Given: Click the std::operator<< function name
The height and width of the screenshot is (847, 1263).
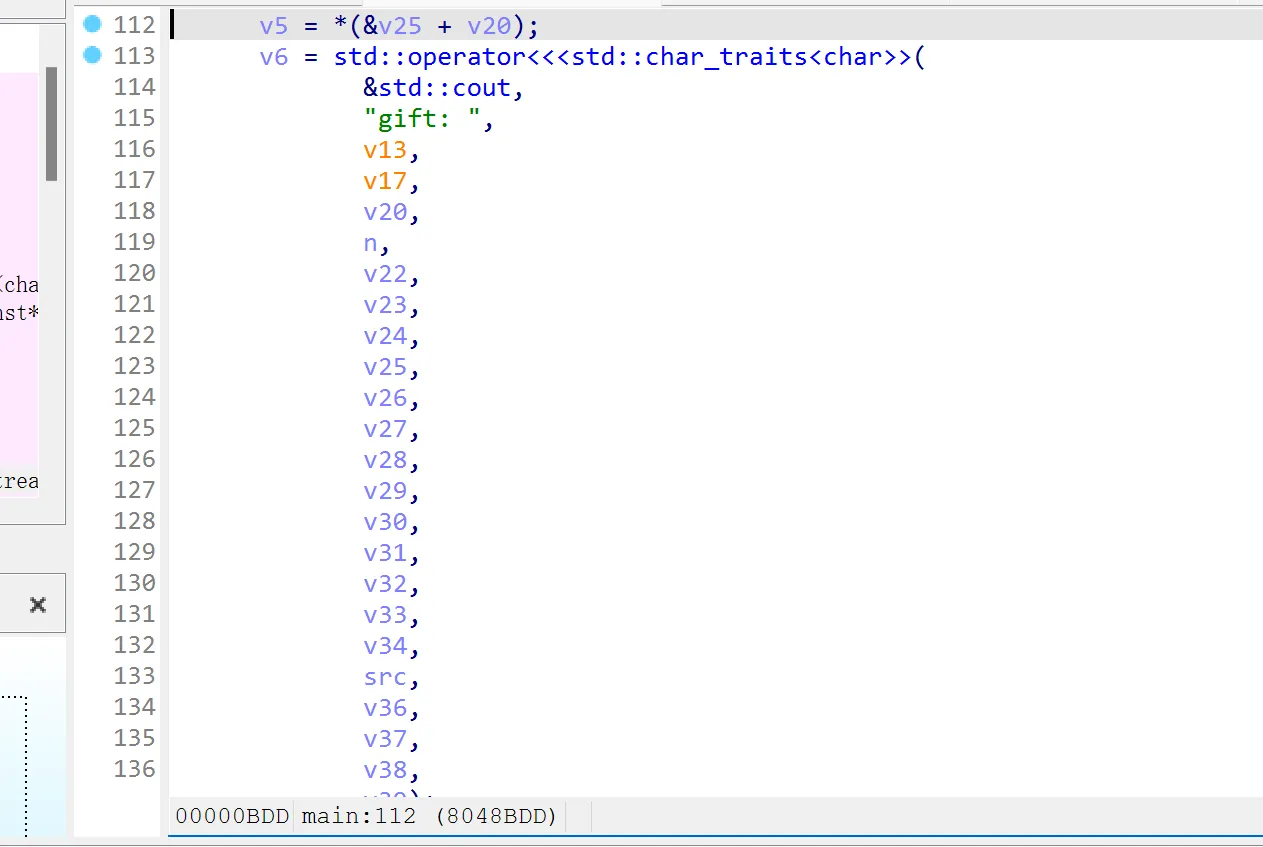Looking at the screenshot, I should coord(430,56).
